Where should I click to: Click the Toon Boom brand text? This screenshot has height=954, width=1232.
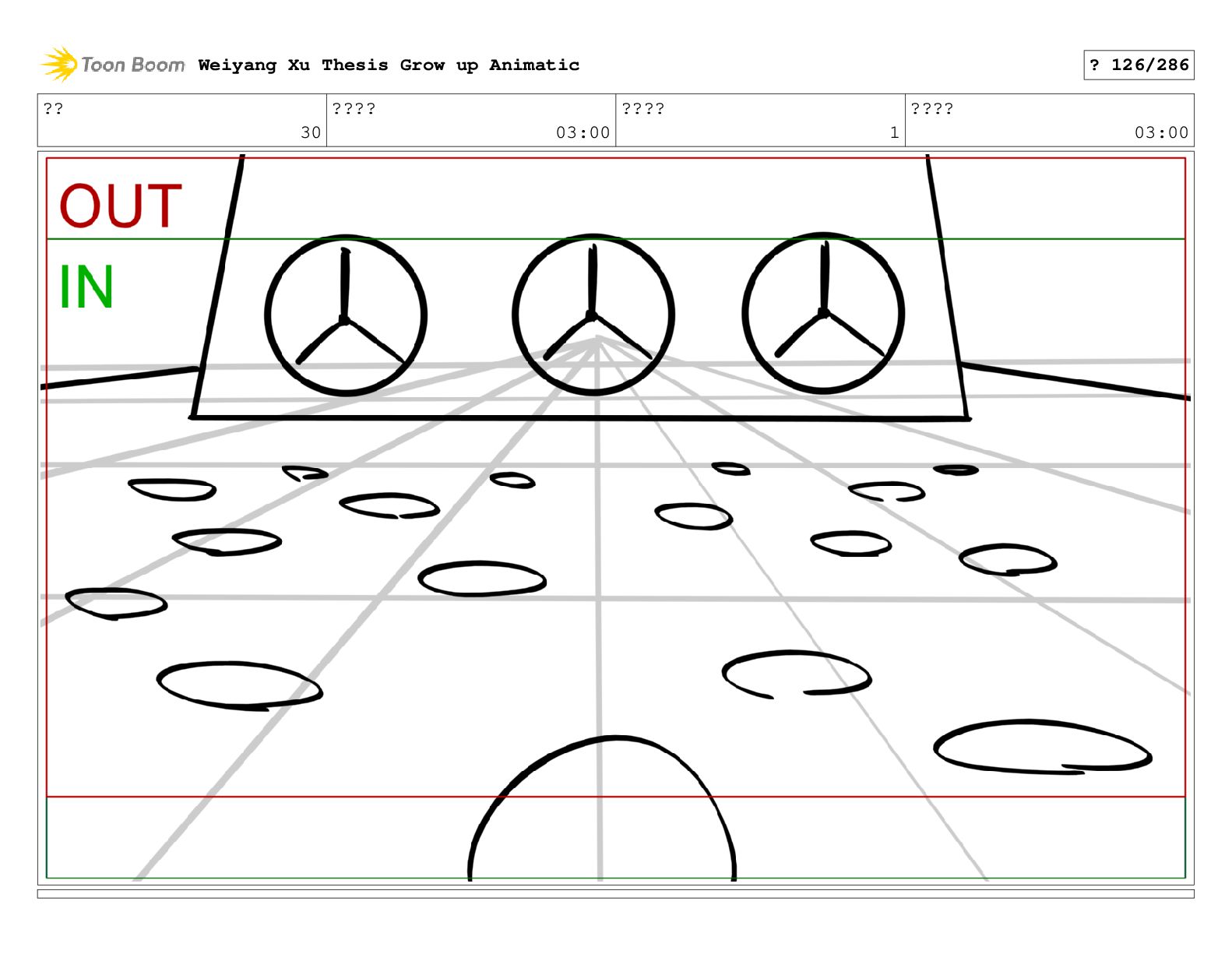(133, 65)
